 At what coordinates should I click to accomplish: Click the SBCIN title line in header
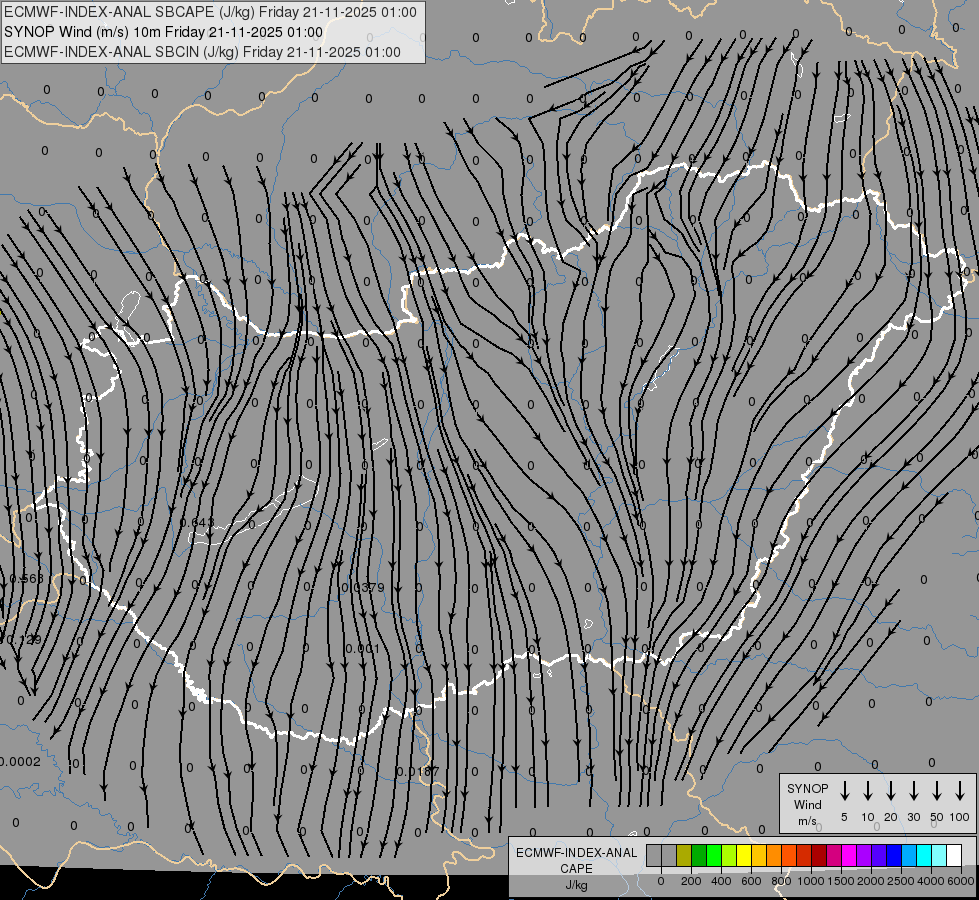coord(202,52)
